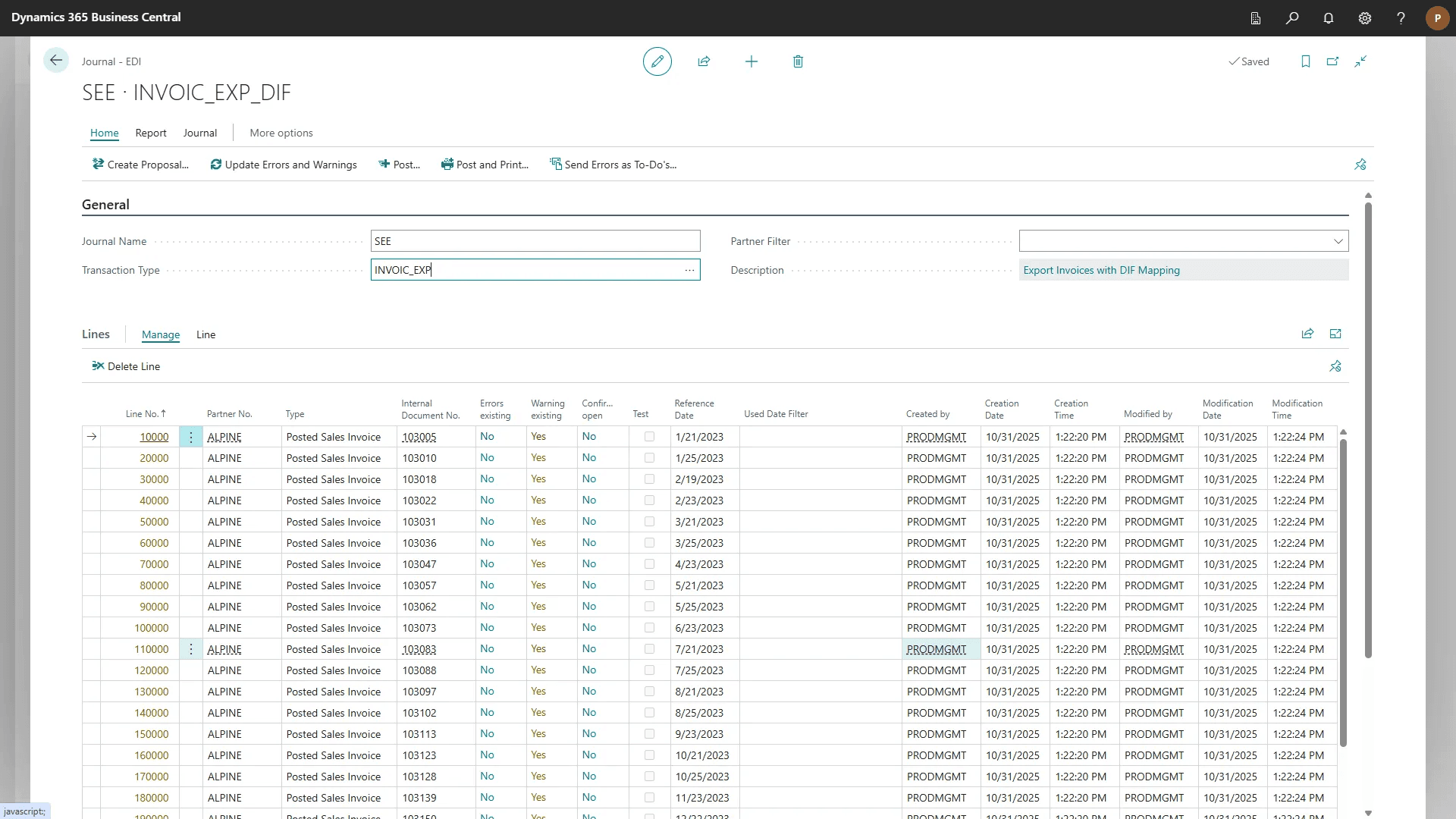Open the notifications bell
This screenshot has width=1456, height=819.
tap(1329, 18)
